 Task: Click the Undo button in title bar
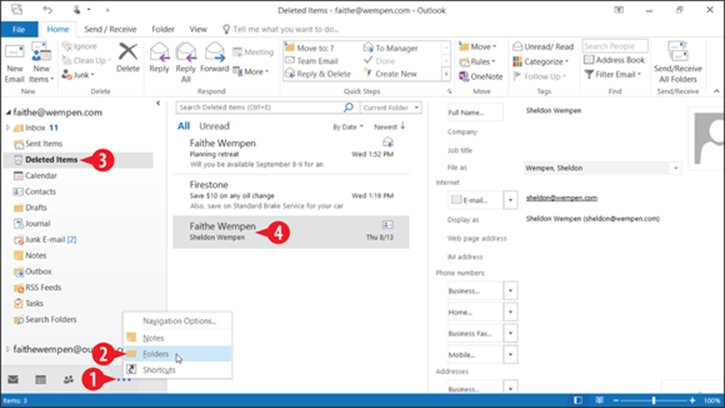click(47, 9)
